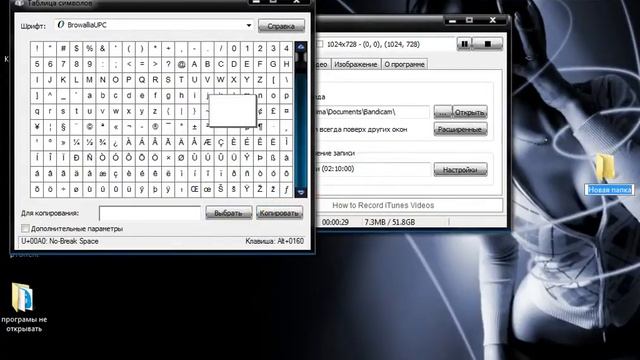Select the 'програмы не открывать' desktop folder
The height and width of the screenshot is (360, 640).
24,307
